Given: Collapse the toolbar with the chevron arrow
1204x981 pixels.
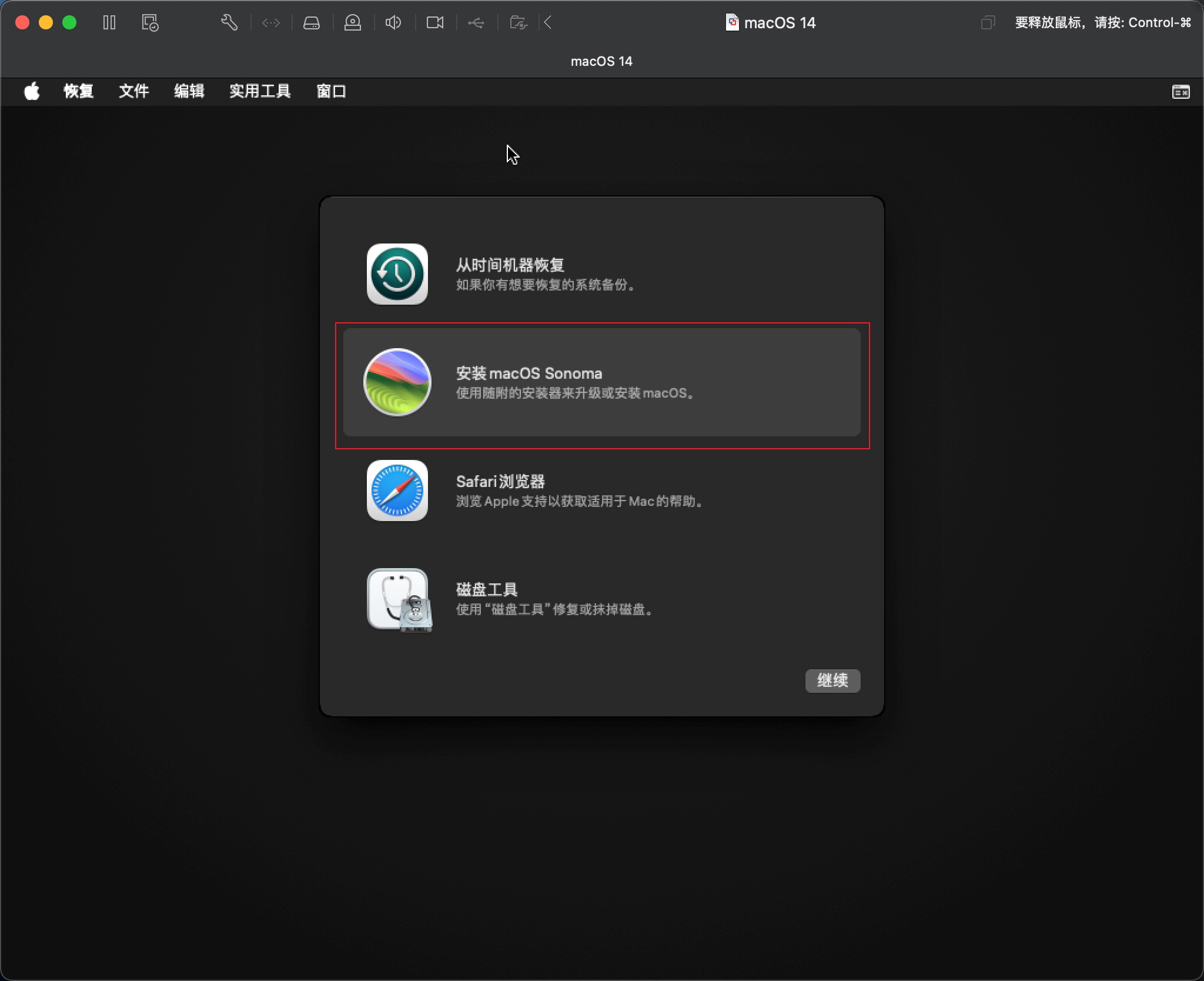Looking at the screenshot, I should coord(548,23).
